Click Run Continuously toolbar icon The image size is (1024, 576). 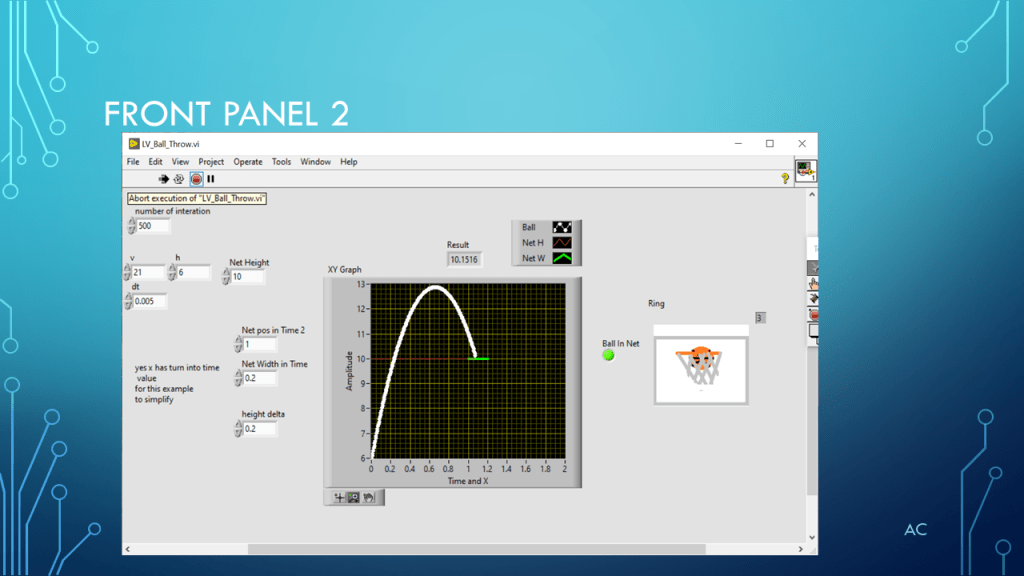pyautogui.click(x=178, y=179)
